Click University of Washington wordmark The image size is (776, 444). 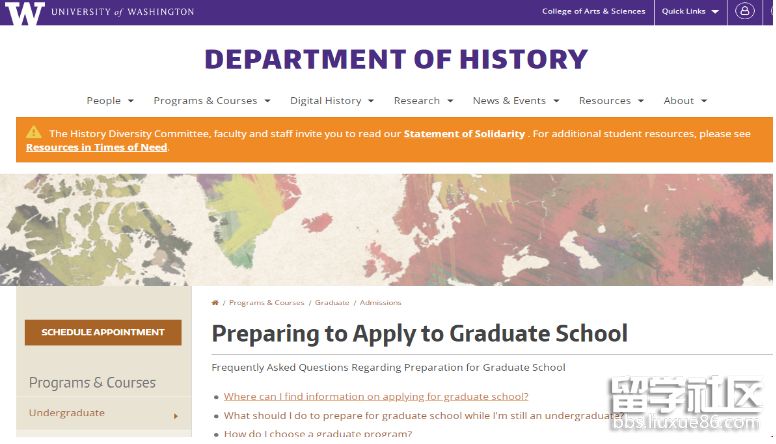[123, 11]
